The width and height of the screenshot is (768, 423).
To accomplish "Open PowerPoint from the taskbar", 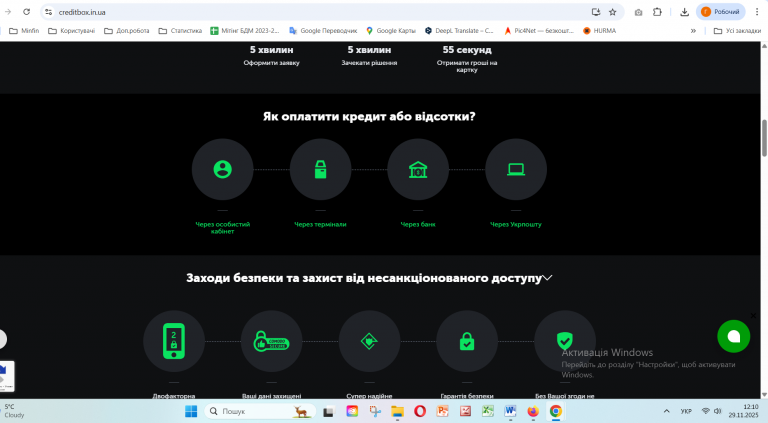I will tap(443, 411).
